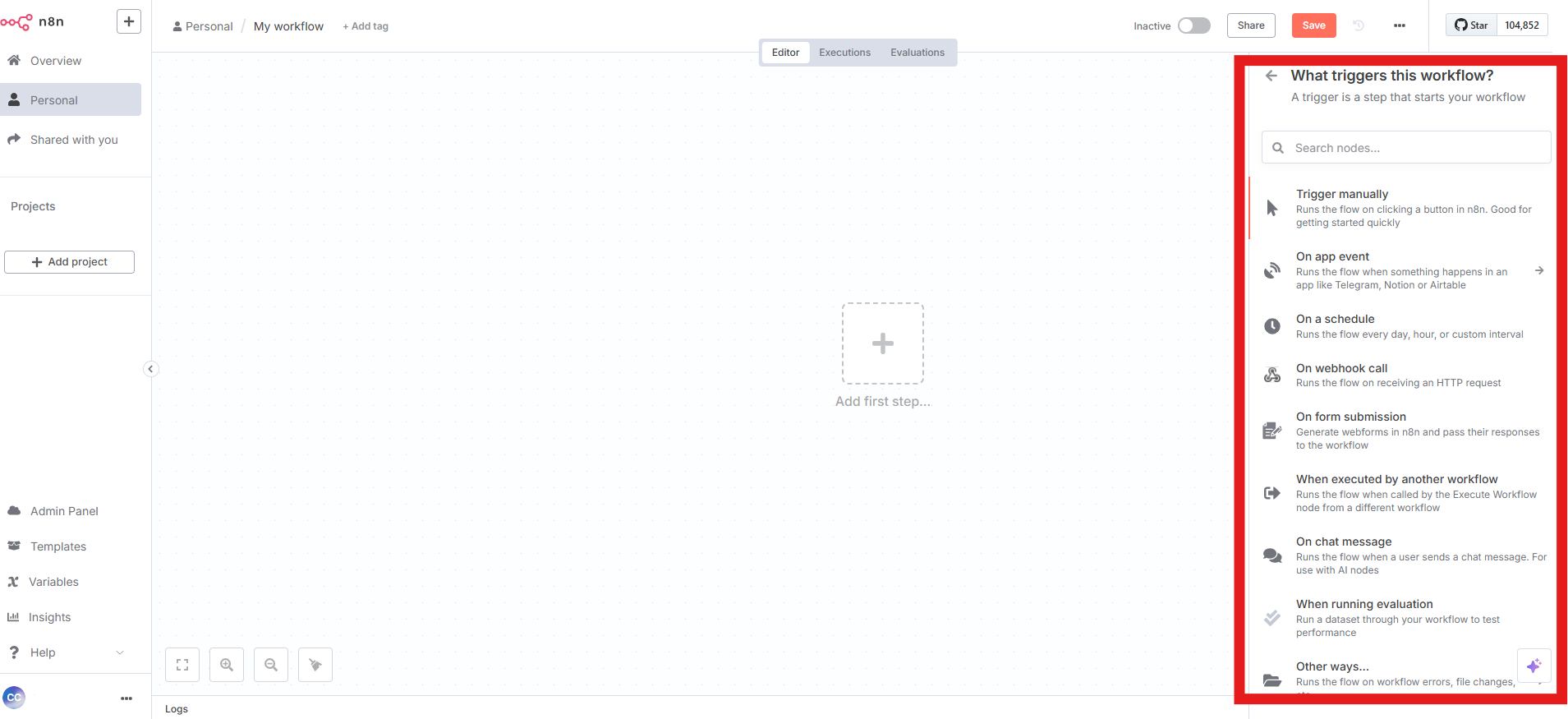Click the Add project button
The height and width of the screenshot is (719, 1568).
point(70,262)
